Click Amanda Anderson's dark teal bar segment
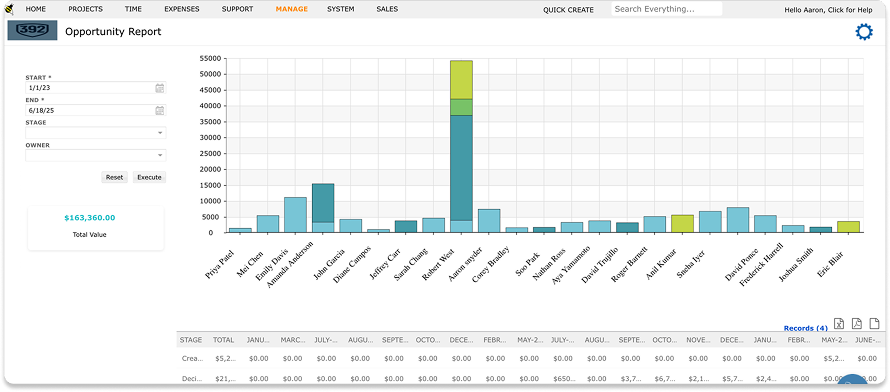The width and height of the screenshot is (890, 392). pos(323,203)
